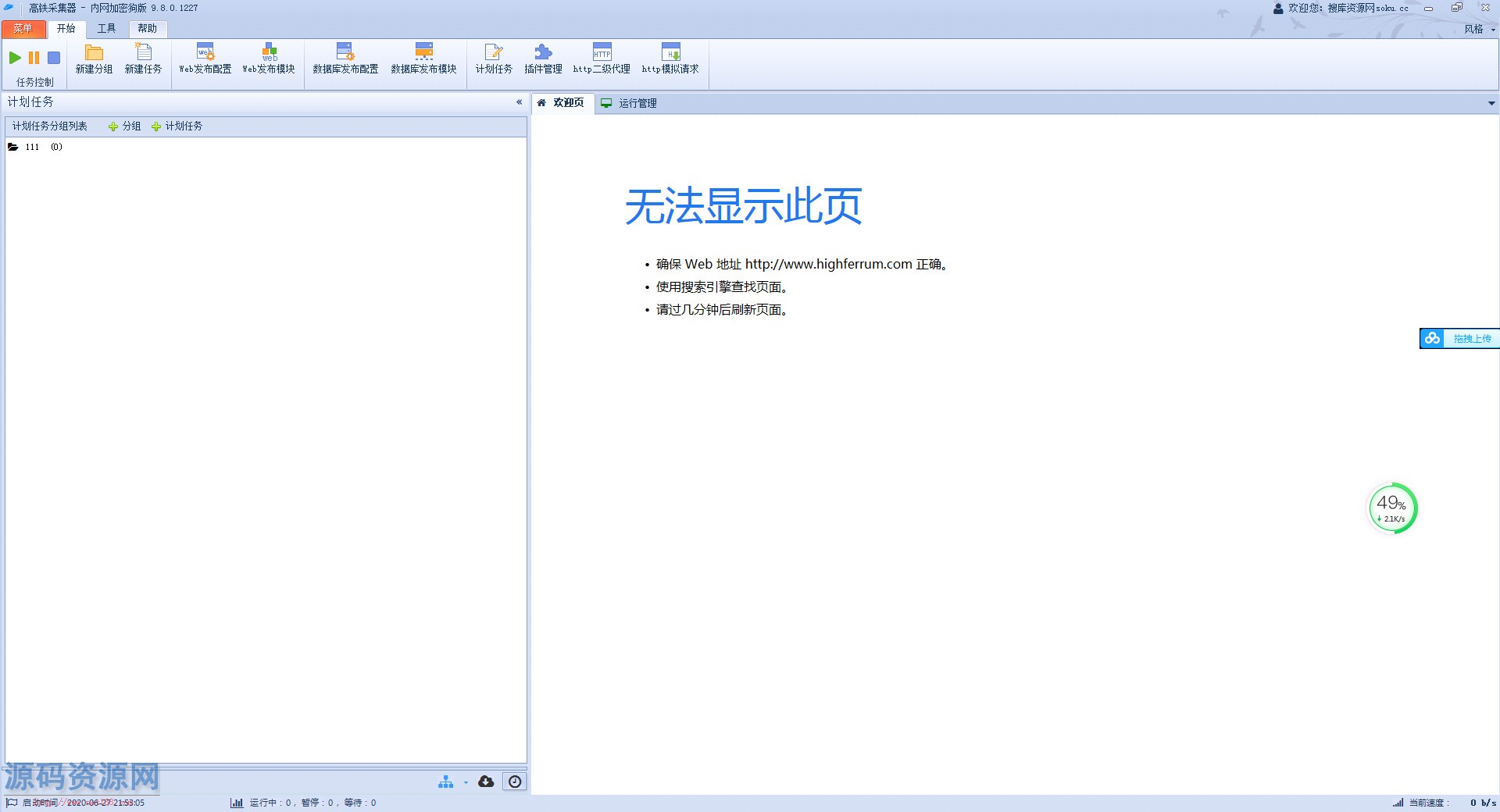
Task: Create a new group with 新建分组
Action: [94, 59]
